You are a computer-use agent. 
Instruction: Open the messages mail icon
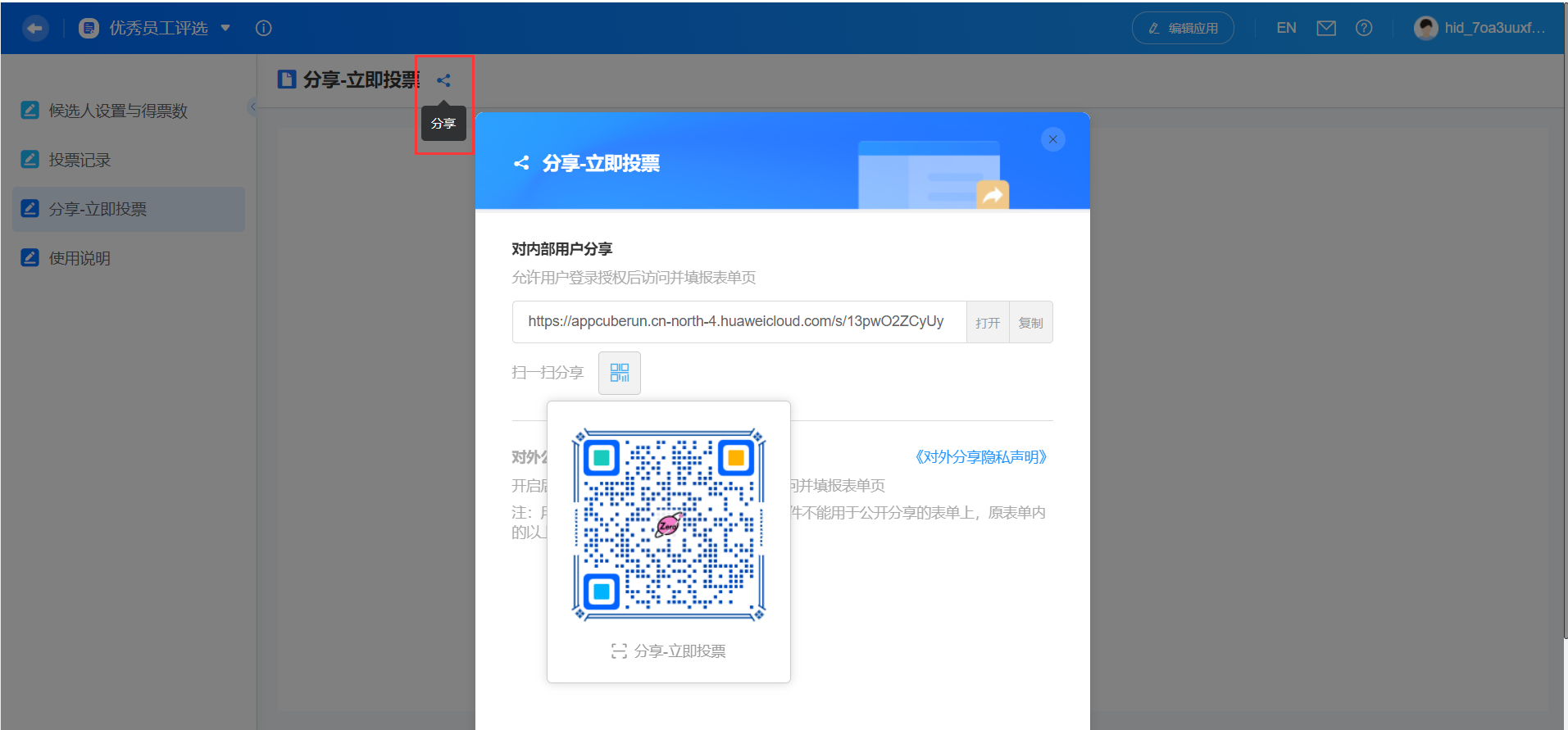click(x=1326, y=28)
